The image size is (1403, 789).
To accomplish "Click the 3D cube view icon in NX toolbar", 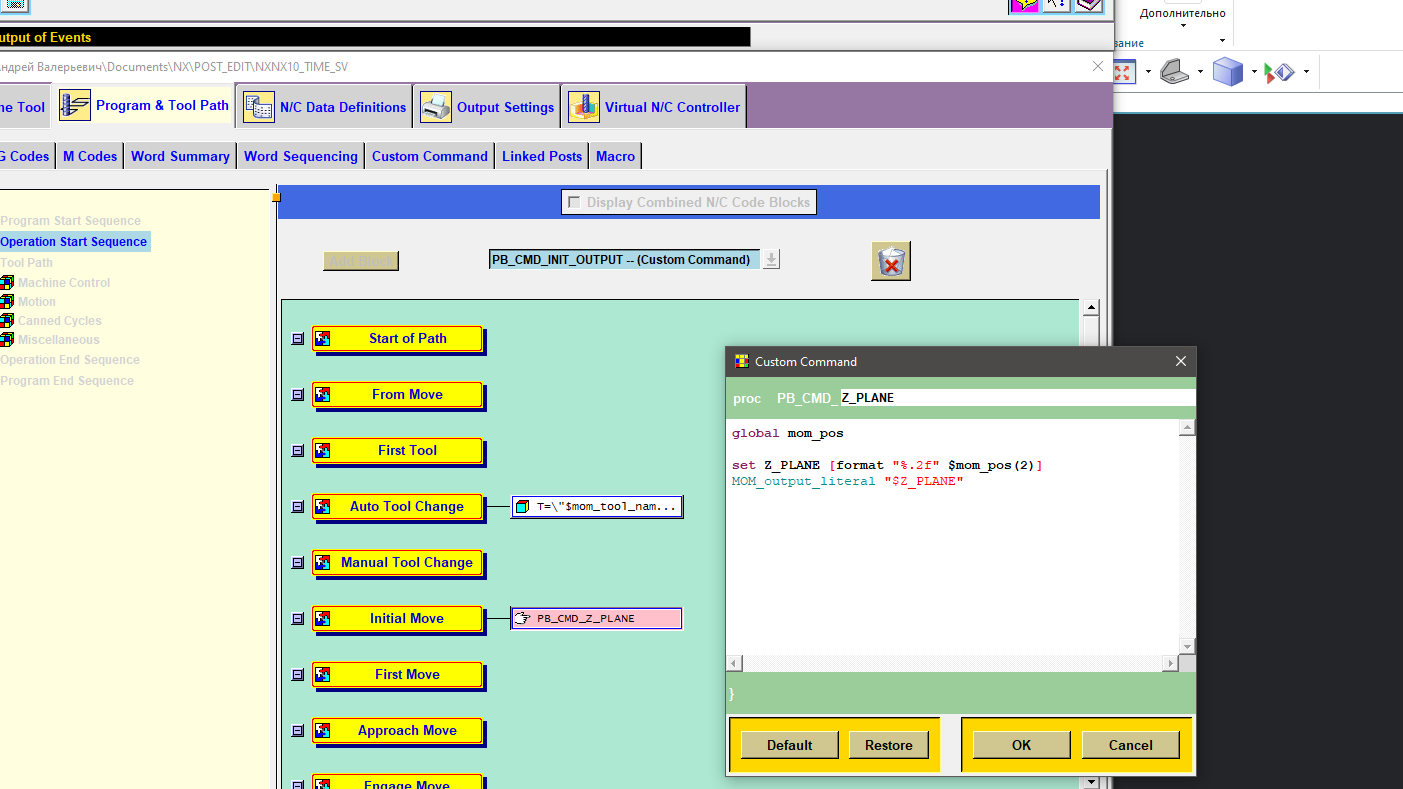I will (1227, 72).
